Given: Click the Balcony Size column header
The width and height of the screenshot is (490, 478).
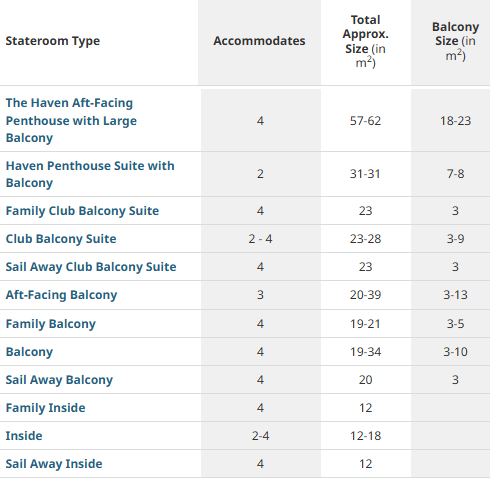Looking at the screenshot, I should point(455,41).
